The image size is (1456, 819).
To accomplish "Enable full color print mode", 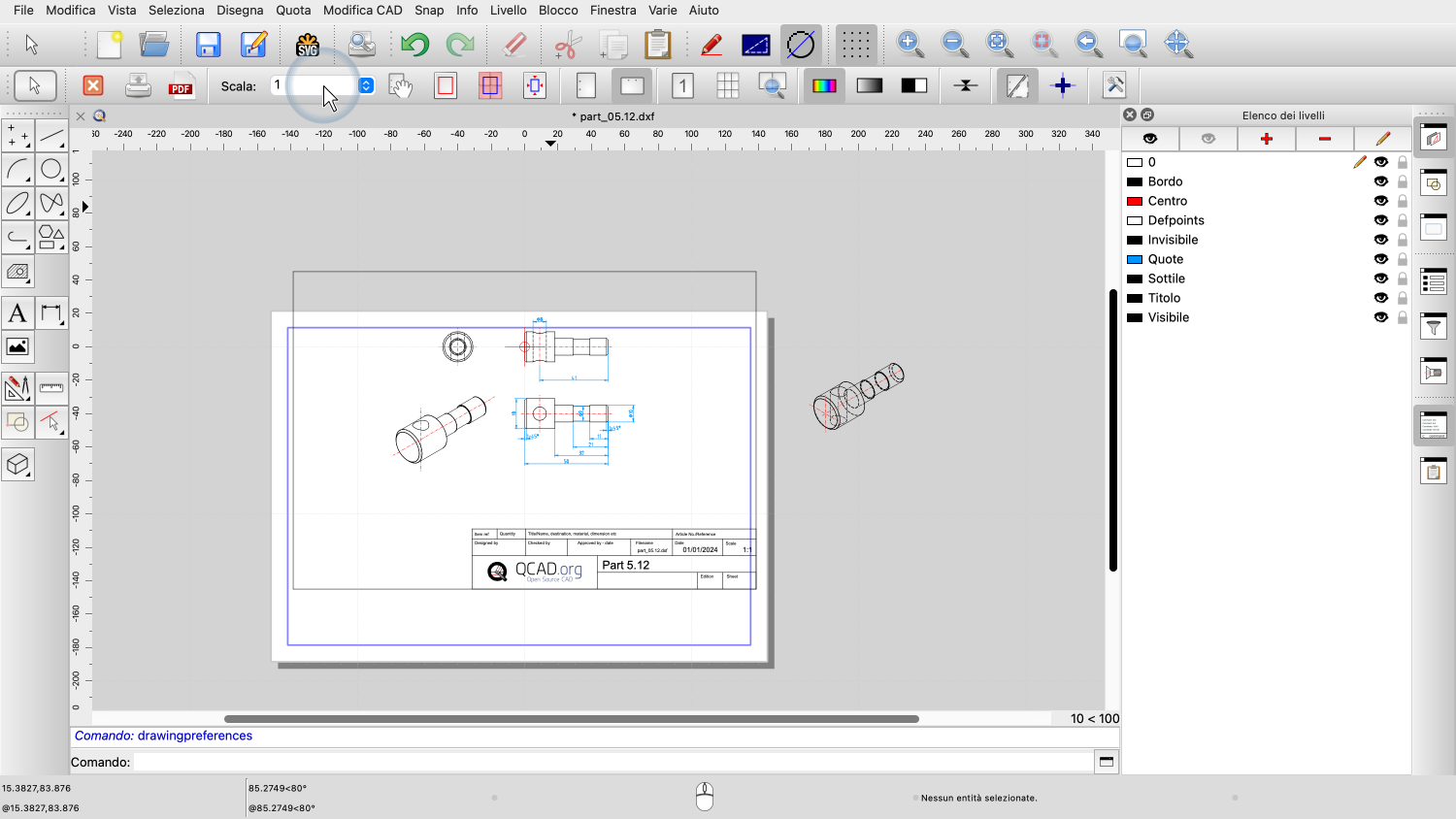I will [x=824, y=86].
